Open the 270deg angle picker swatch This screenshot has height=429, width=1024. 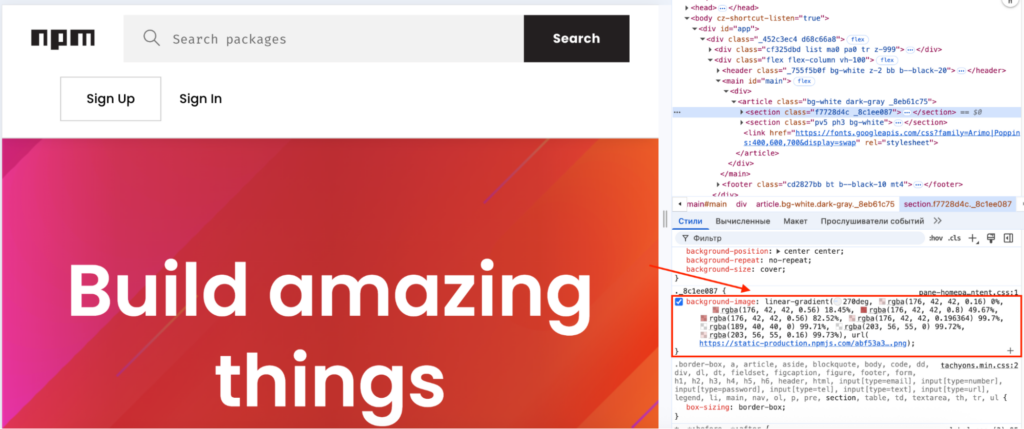coord(839,302)
